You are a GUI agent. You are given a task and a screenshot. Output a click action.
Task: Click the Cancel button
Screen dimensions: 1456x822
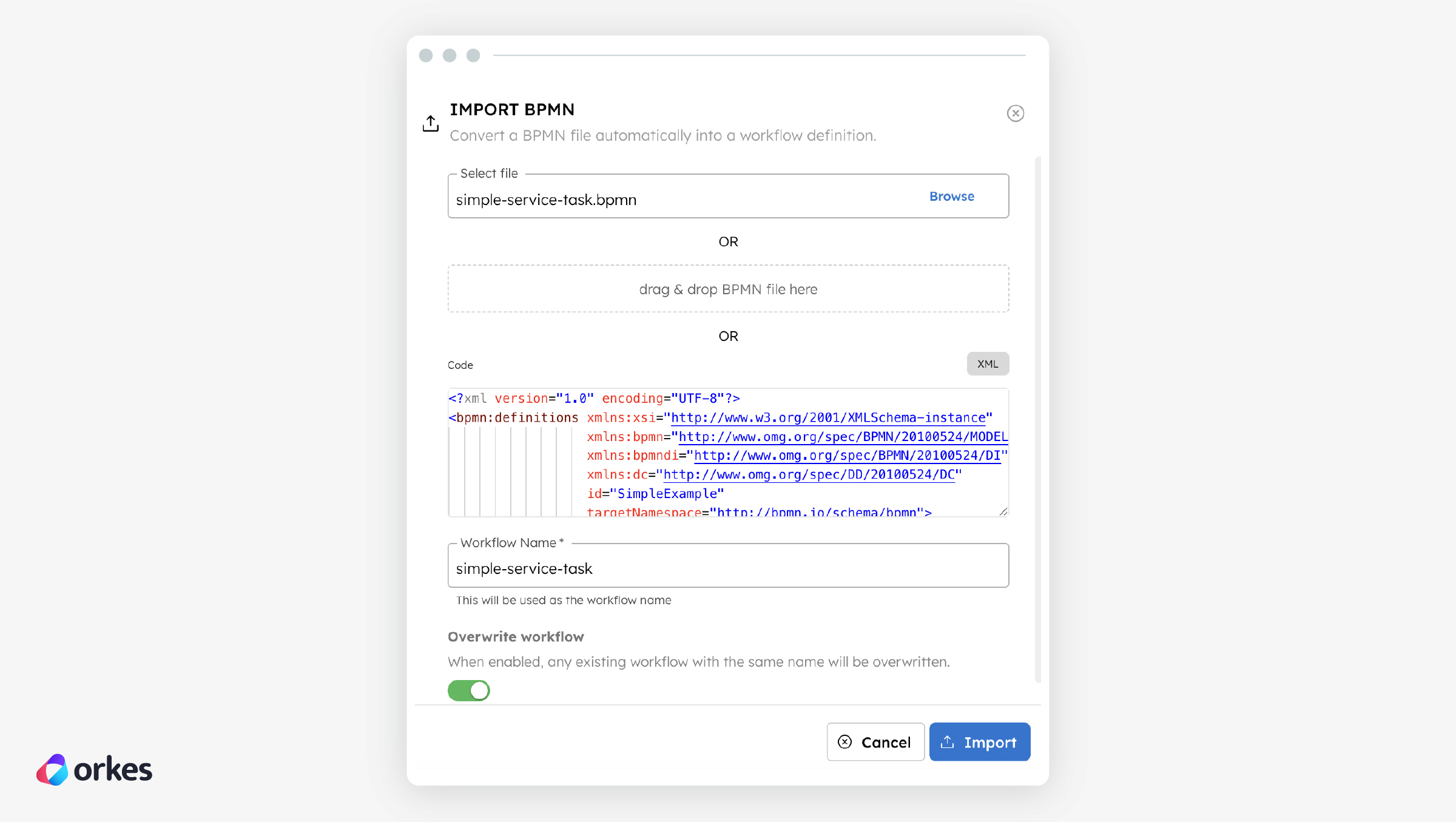coord(875,742)
